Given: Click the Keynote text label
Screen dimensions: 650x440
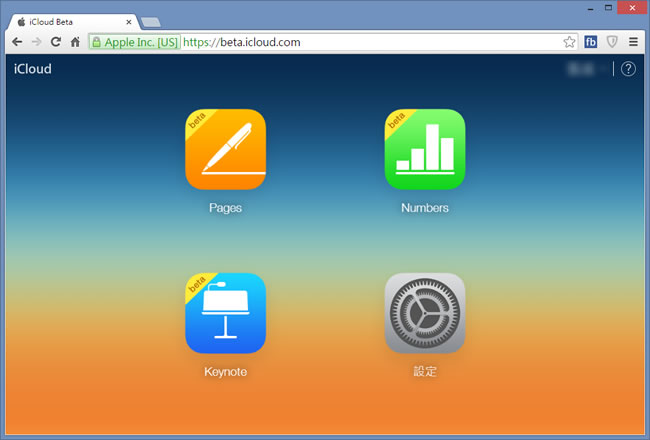Looking at the screenshot, I should coord(225,372).
